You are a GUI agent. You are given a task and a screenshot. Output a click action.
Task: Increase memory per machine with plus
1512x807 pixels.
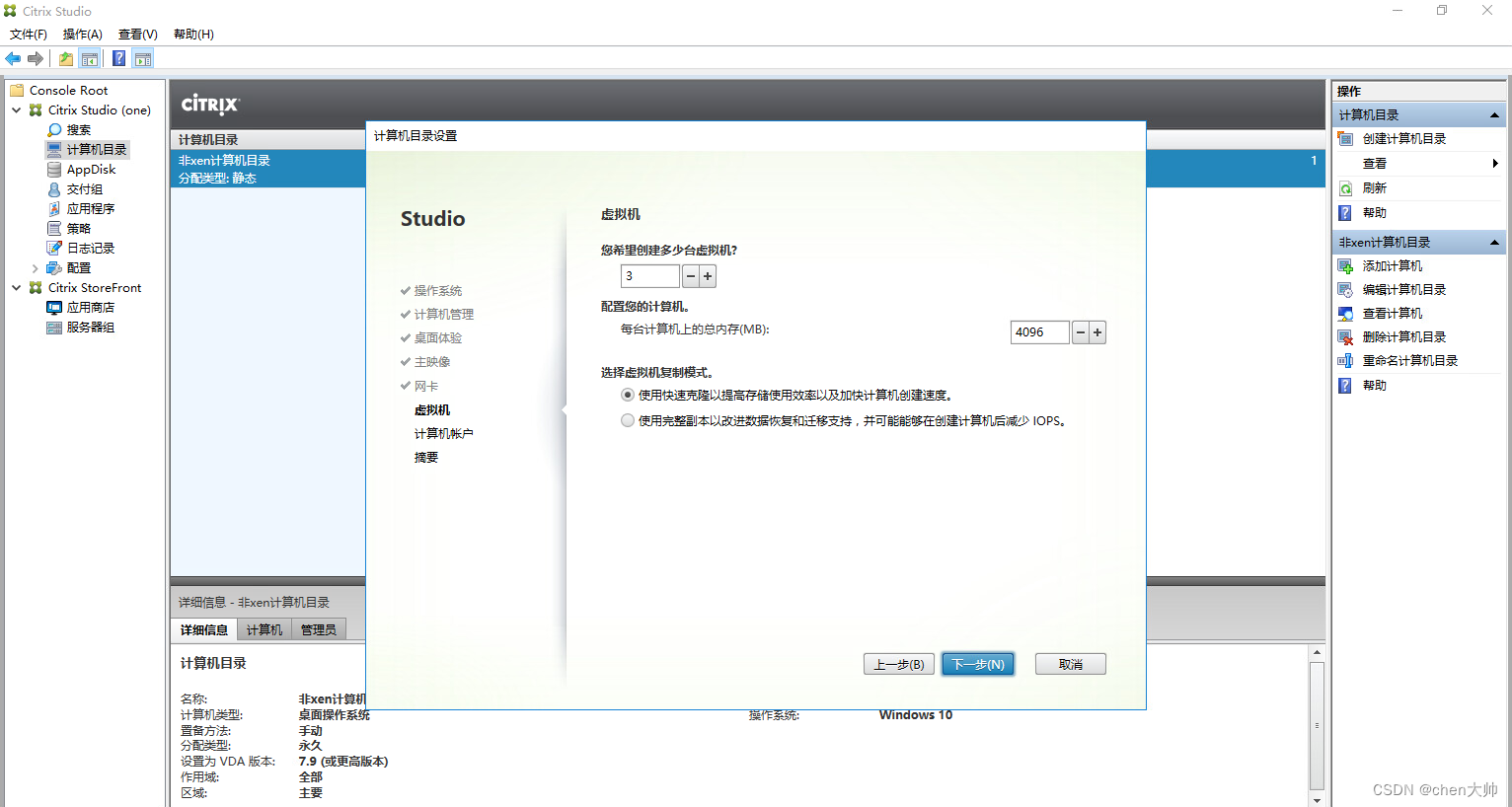1097,332
